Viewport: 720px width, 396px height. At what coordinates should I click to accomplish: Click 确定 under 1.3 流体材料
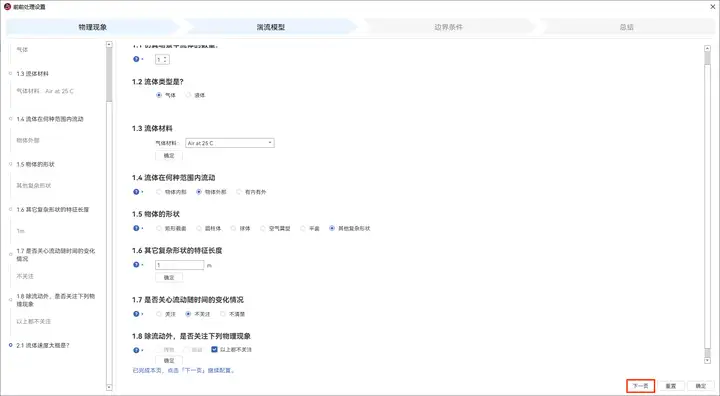coord(169,156)
